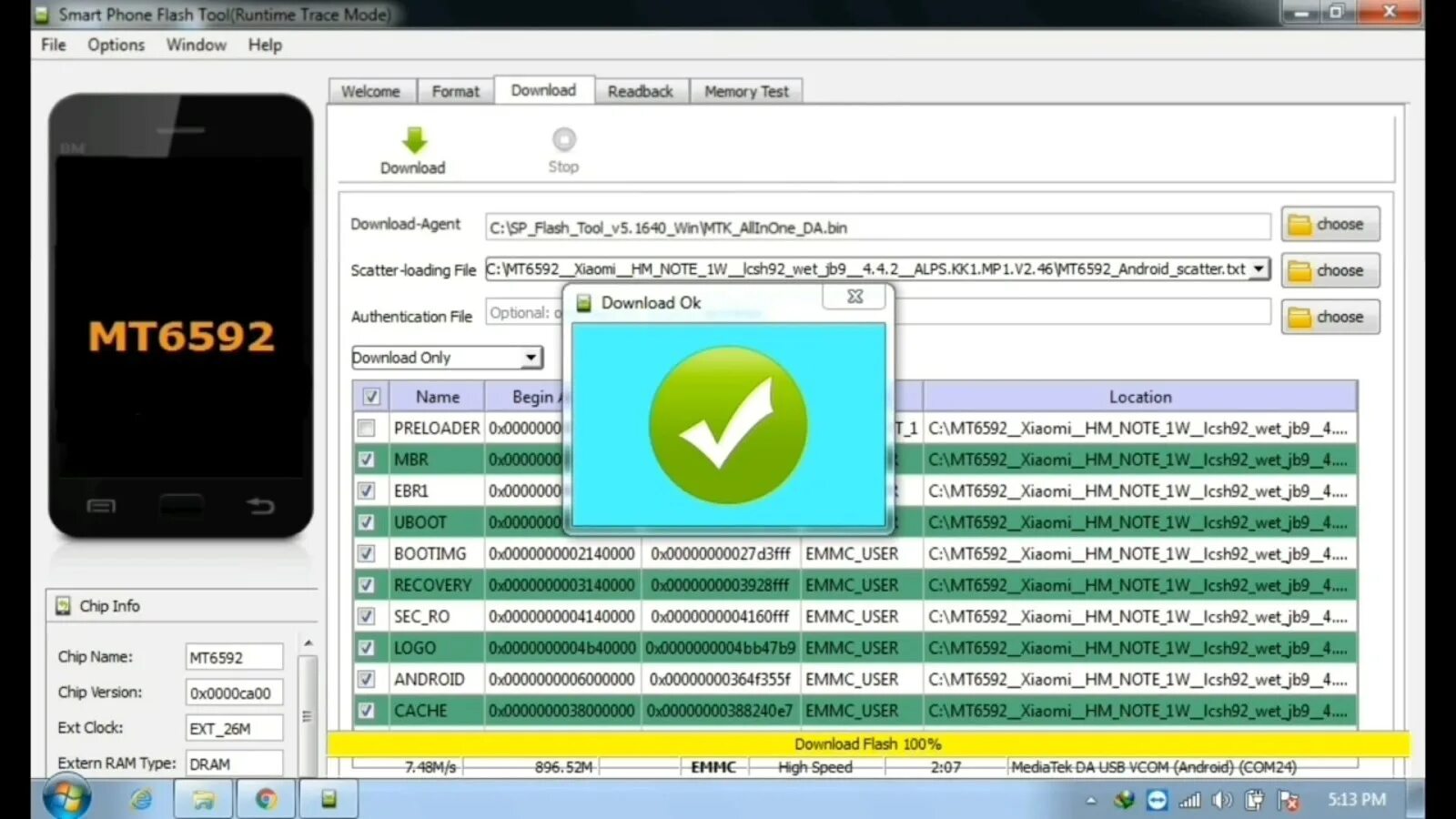Switch to the Memory Test tab
This screenshot has width=1456, height=819.
(x=746, y=92)
